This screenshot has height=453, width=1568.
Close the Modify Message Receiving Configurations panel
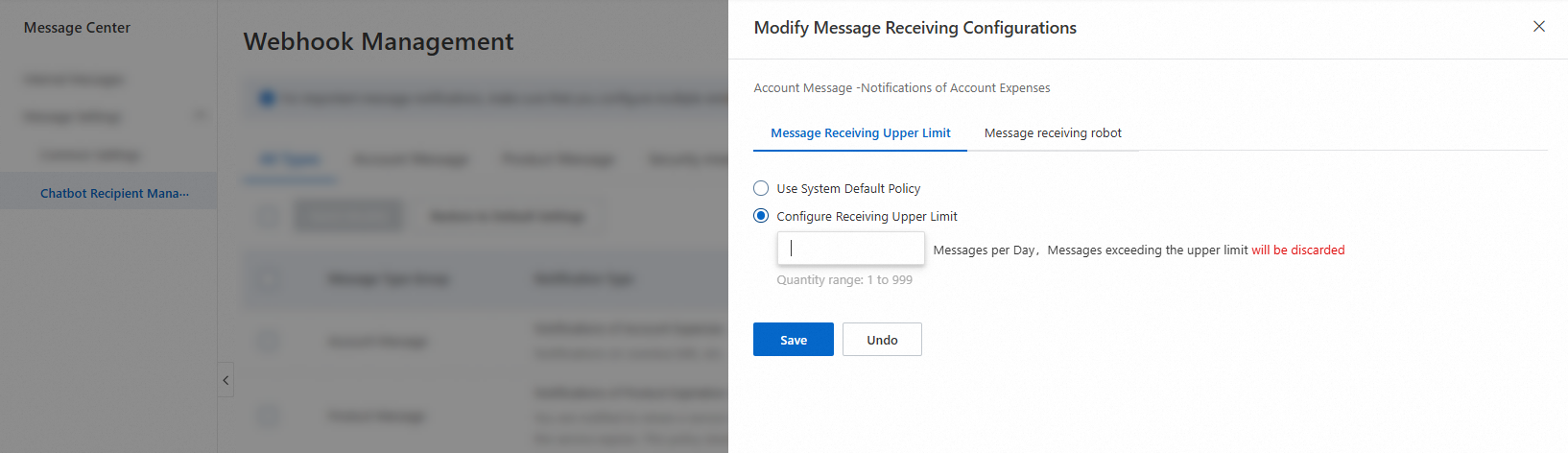point(1539,27)
